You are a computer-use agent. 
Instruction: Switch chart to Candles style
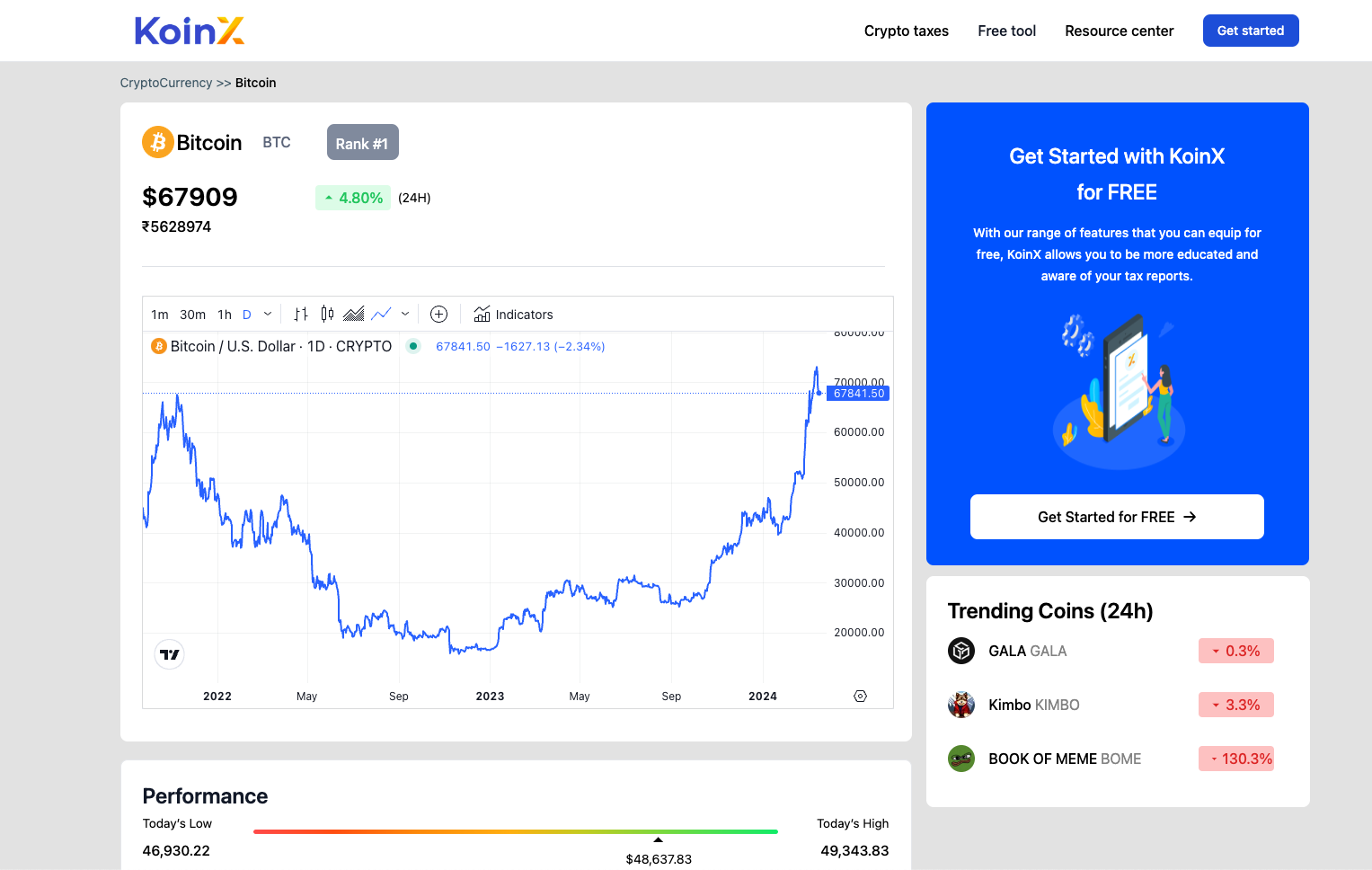click(327, 314)
